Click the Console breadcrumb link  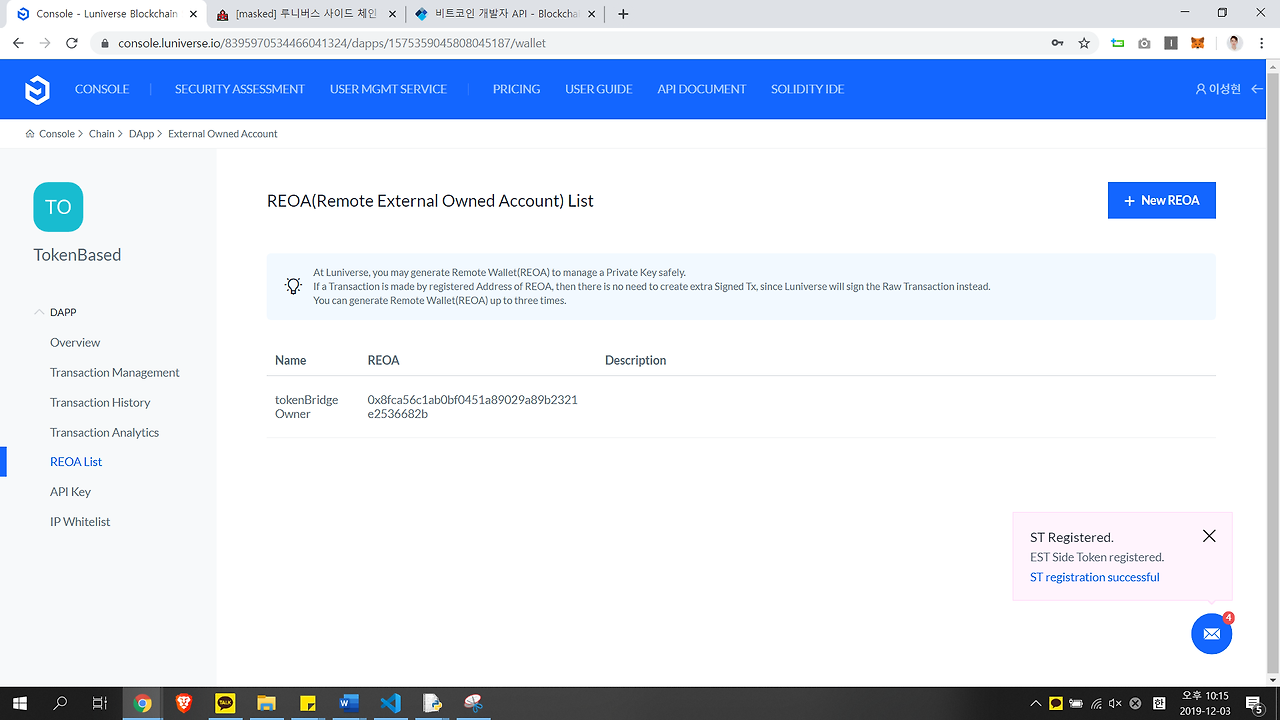tap(57, 134)
